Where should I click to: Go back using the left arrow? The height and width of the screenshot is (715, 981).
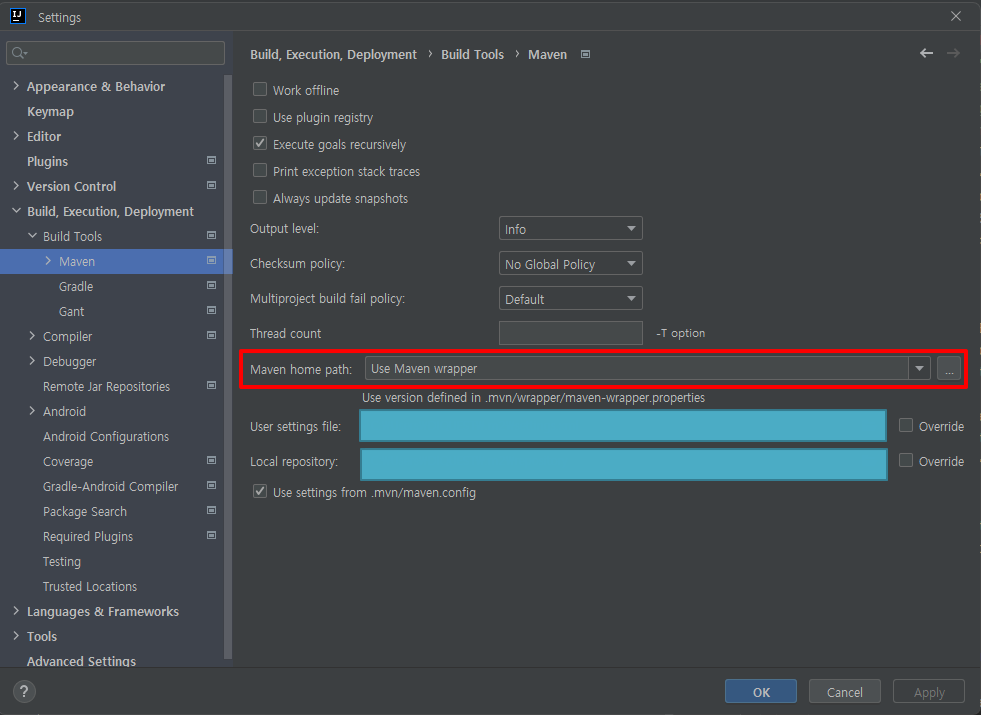pyautogui.click(x=927, y=54)
